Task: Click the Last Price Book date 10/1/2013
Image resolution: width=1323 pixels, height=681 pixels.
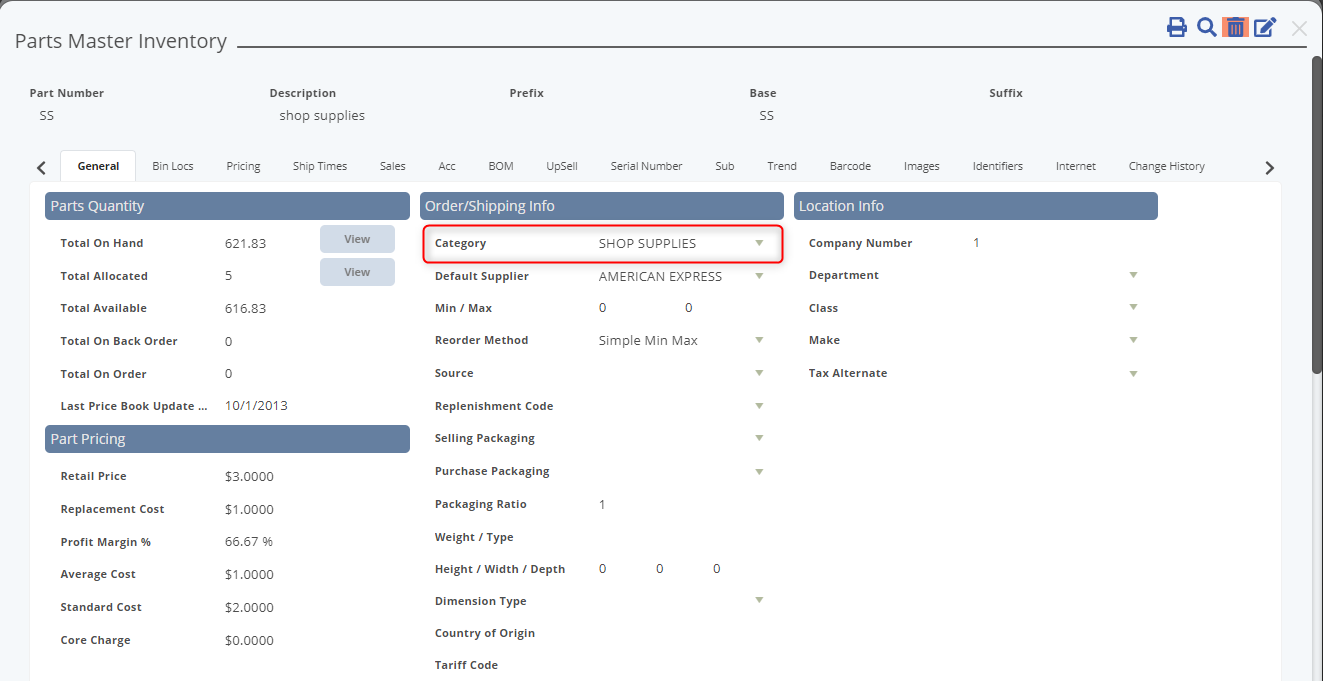Action: pyautogui.click(x=256, y=406)
